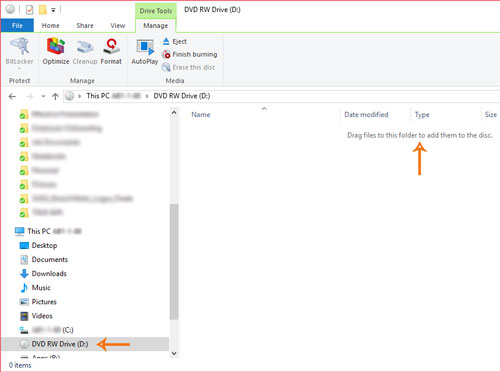This screenshot has width=500, height=372.
Task: Select This PC in the navigation tree
Action: pos(48,231)
